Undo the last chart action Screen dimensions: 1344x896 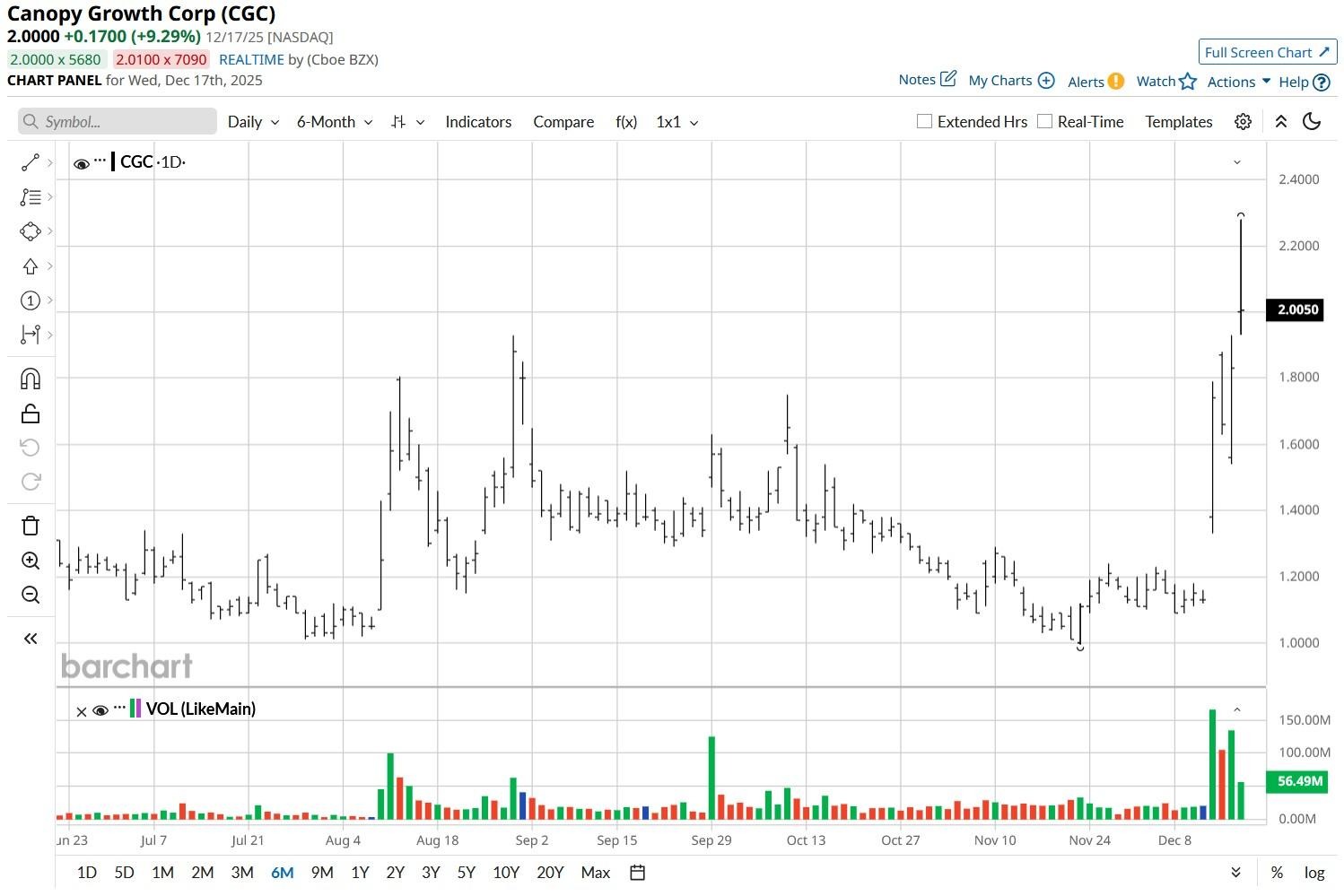pos(31,448)
